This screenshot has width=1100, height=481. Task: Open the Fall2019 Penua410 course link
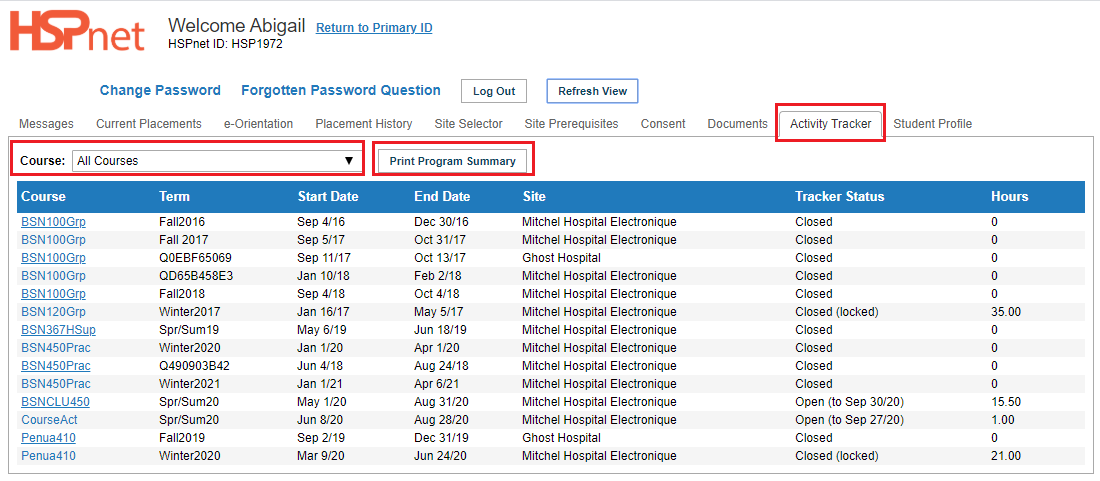pyautogui.click(x=48, y=438)
